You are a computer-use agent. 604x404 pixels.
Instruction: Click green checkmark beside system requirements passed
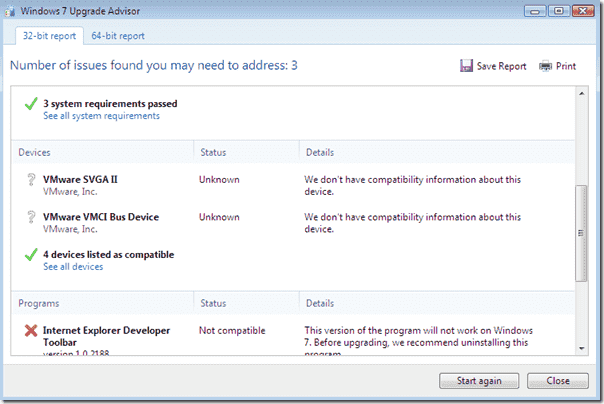coord(31,104)
